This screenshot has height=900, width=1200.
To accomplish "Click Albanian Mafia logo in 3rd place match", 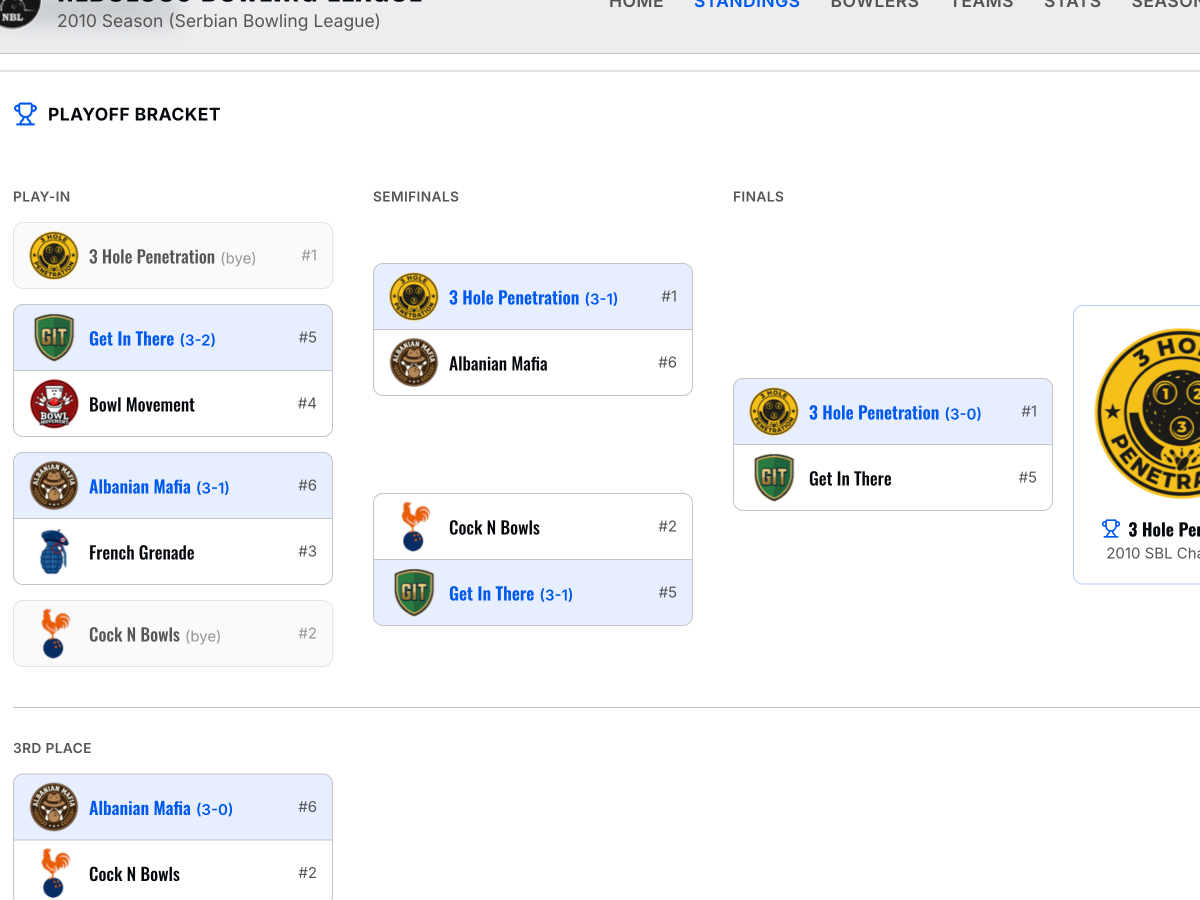I will click(54, 807).
